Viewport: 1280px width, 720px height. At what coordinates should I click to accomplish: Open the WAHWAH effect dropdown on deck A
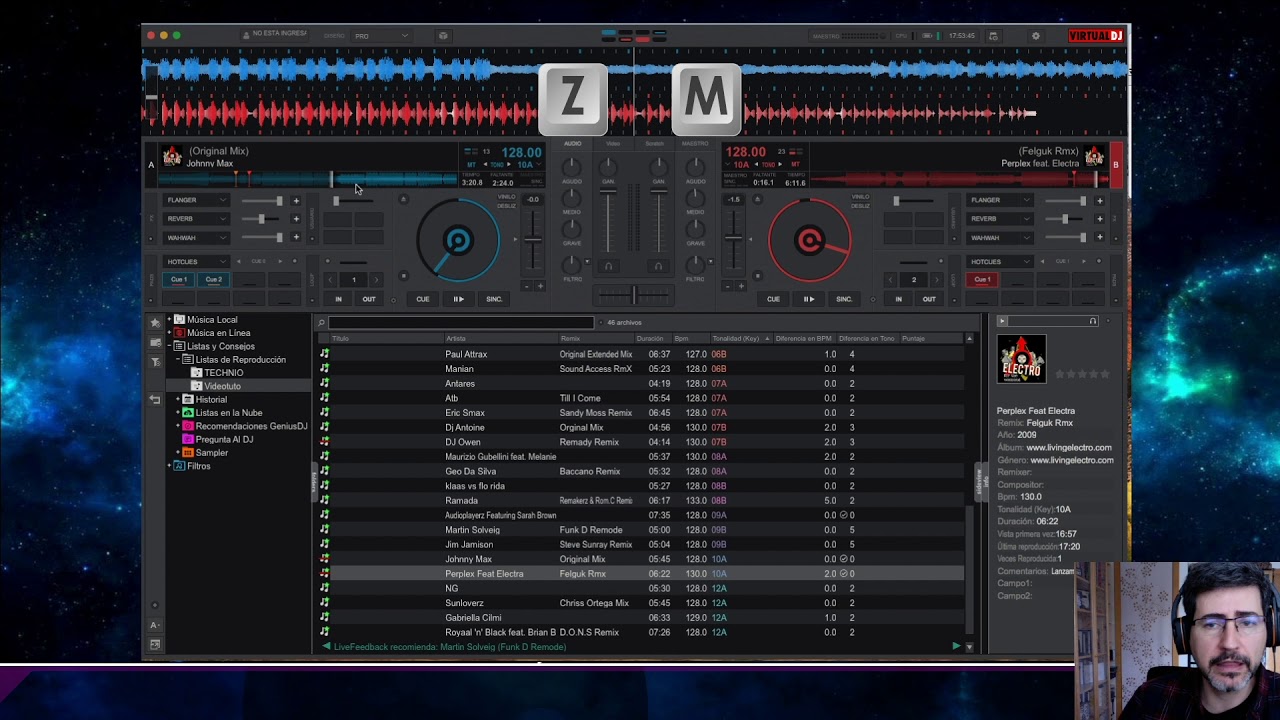pos(195,237)
